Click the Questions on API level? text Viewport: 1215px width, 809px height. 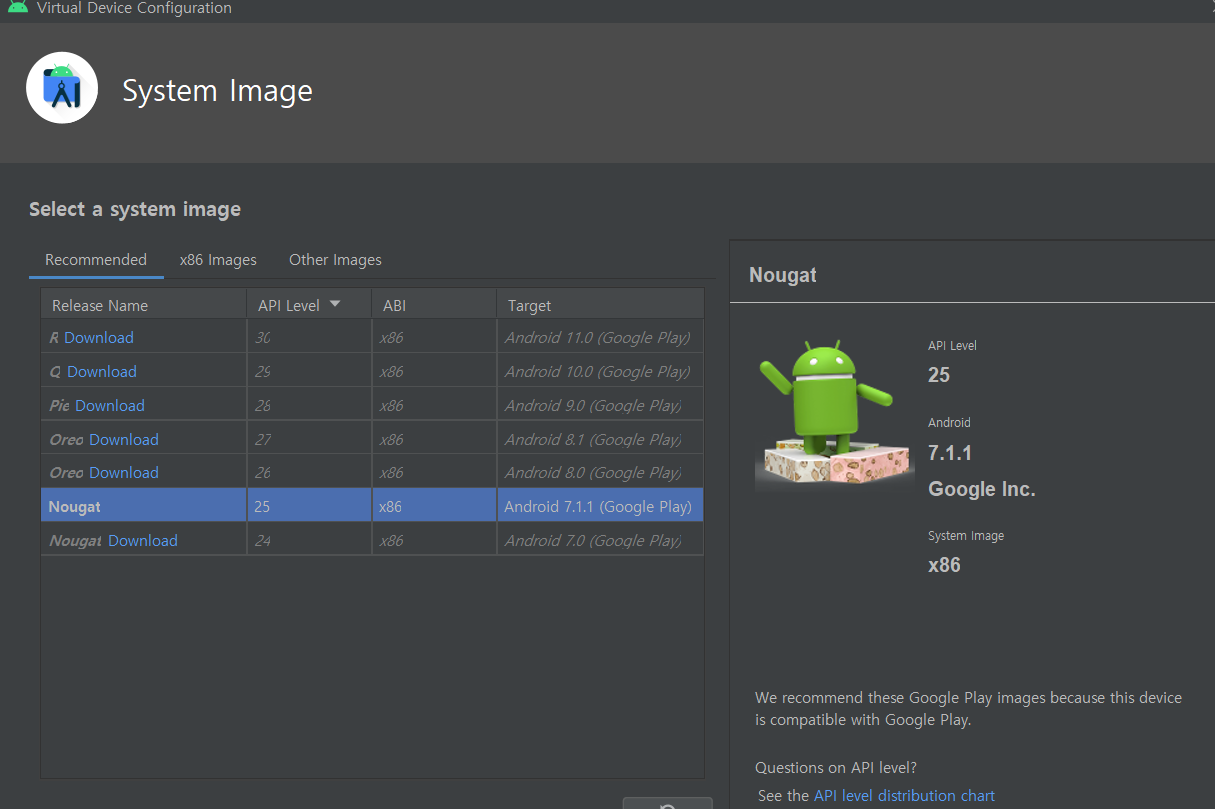pos(836,768)
